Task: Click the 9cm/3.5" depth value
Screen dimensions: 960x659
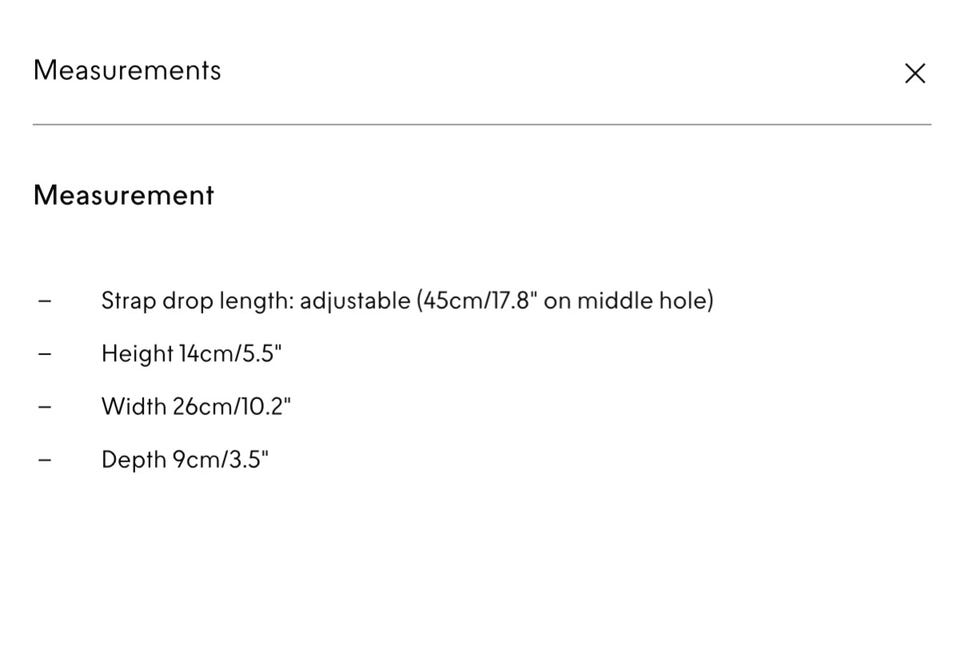Action: click(221, 460)
